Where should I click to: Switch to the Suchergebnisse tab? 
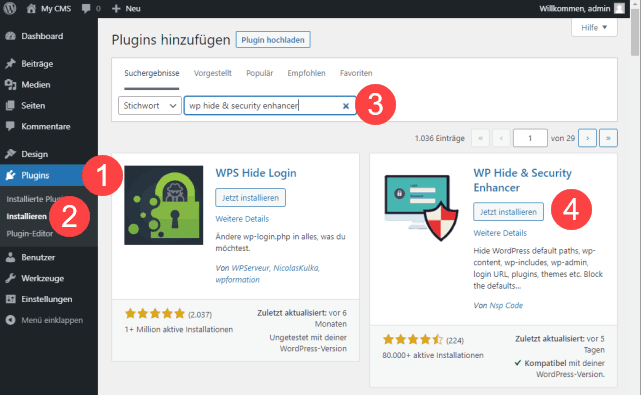click(x=152, y=73)
